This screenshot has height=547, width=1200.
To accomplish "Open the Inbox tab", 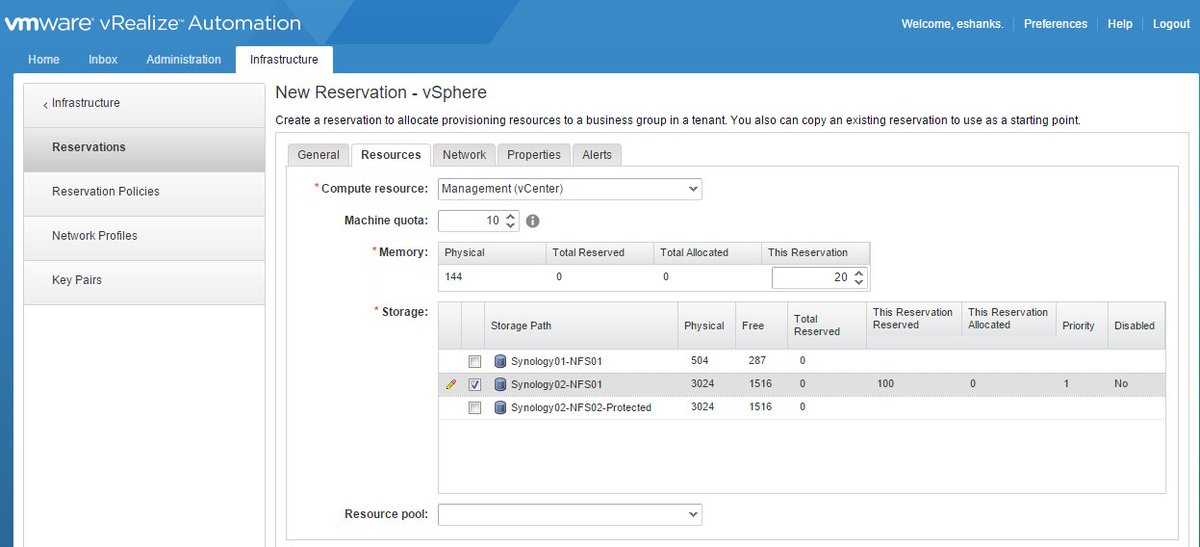I will click(x=103, y=60).
